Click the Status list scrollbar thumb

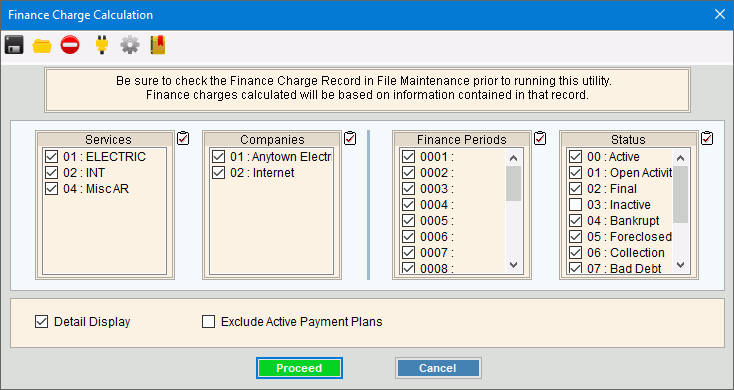[681, 195]
